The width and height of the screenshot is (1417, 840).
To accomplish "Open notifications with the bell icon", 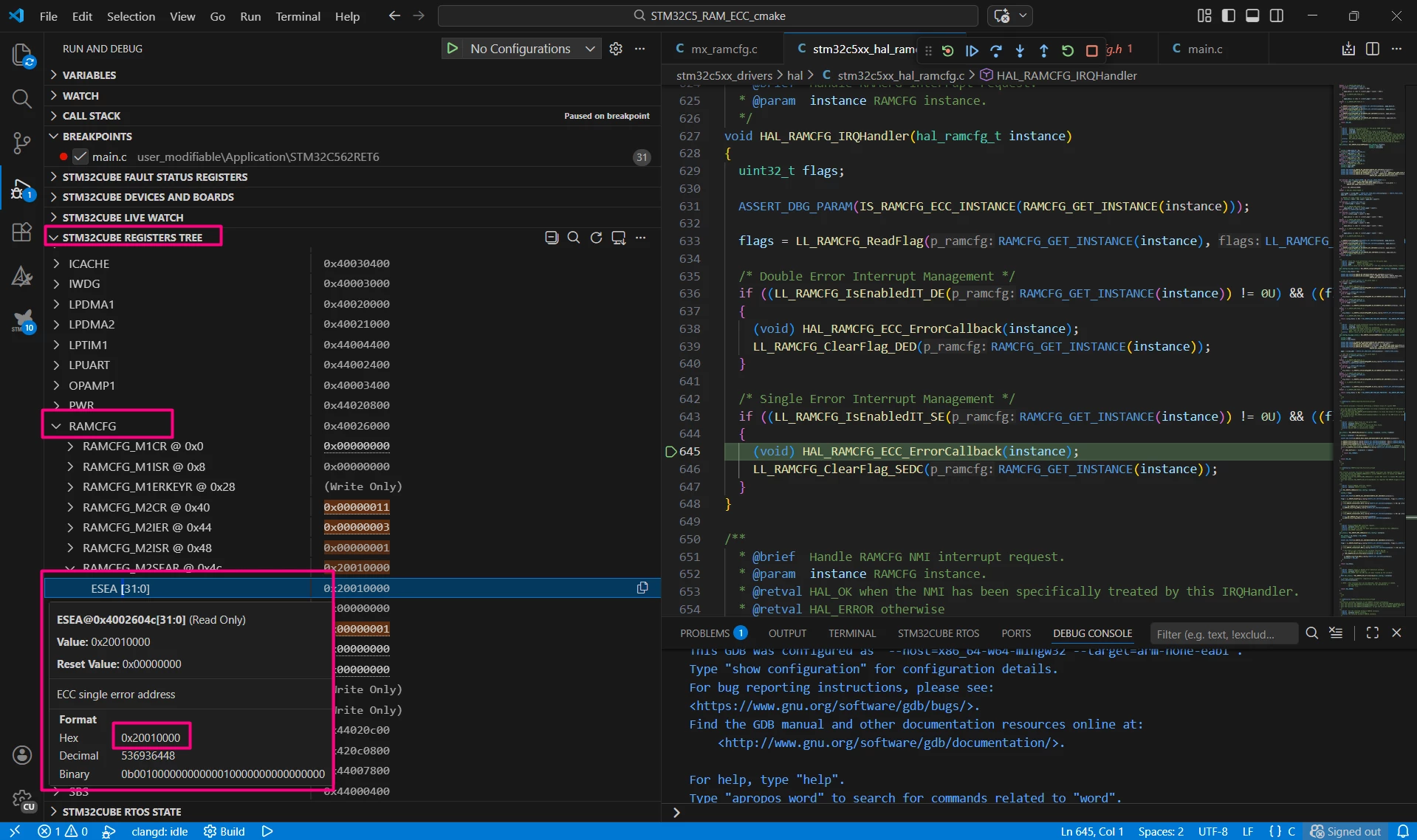I will click(x=1403, y=832).
